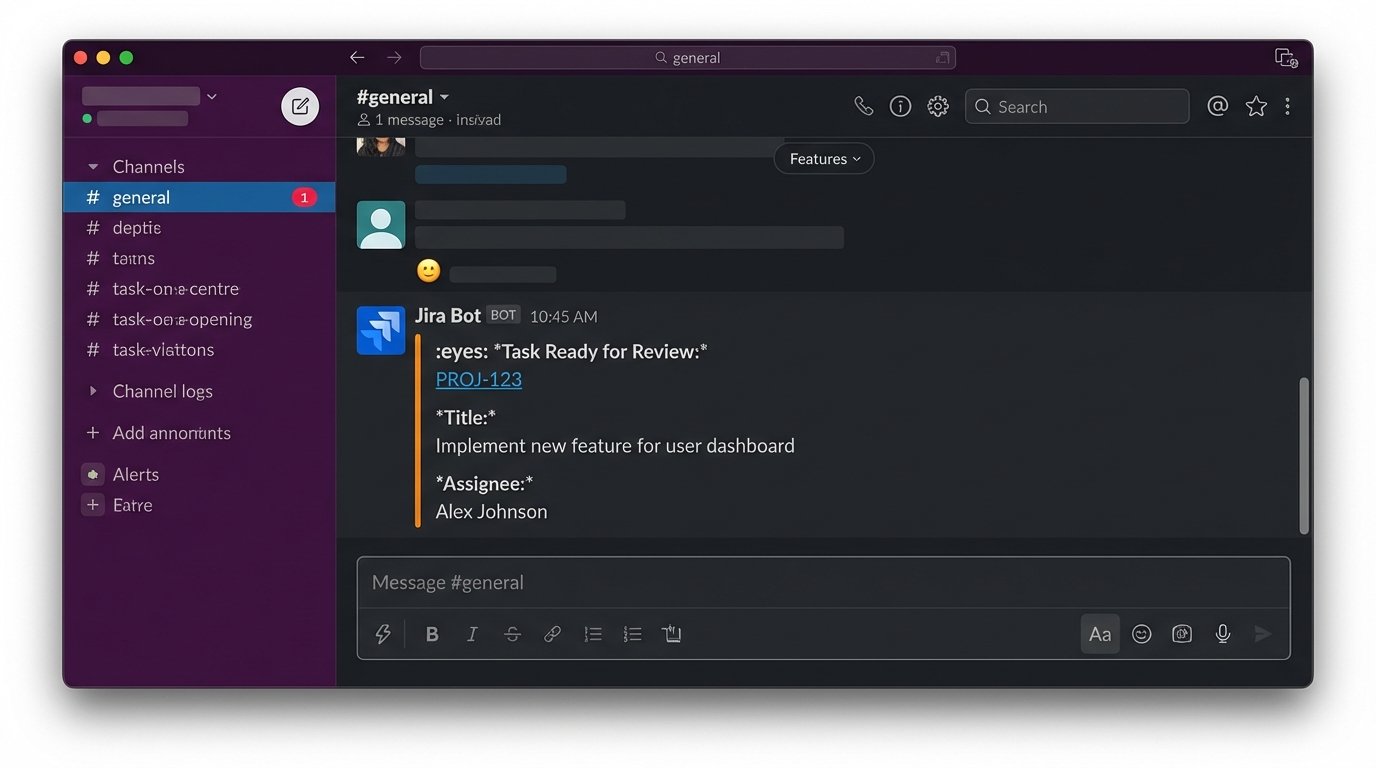
Task: Switch to the deptie channel
Action: (136, 227)
